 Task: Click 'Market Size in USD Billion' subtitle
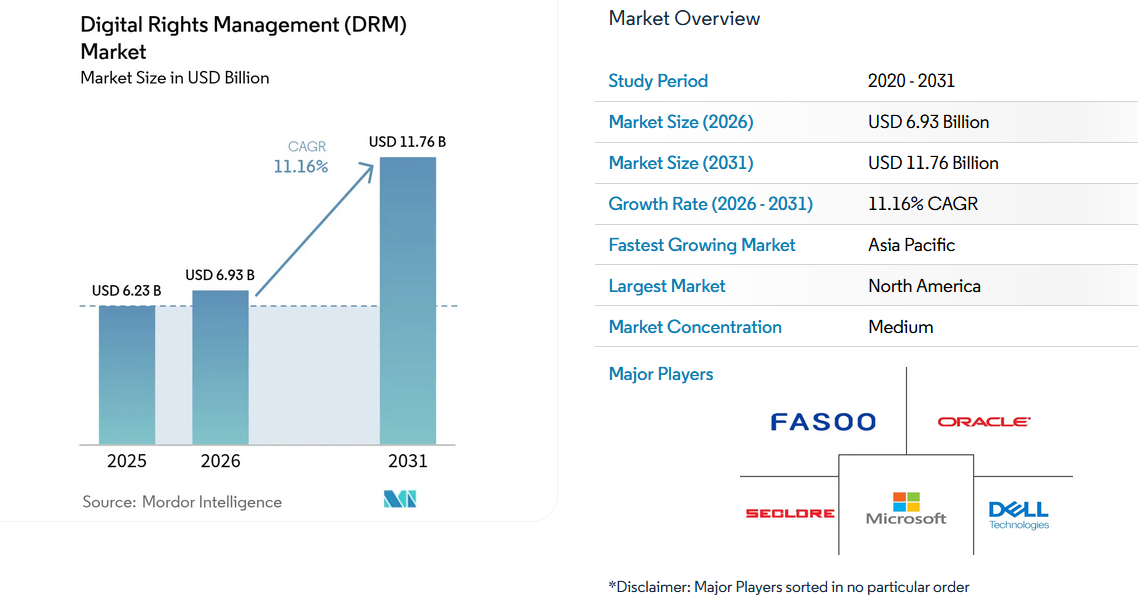pos(175,78)
